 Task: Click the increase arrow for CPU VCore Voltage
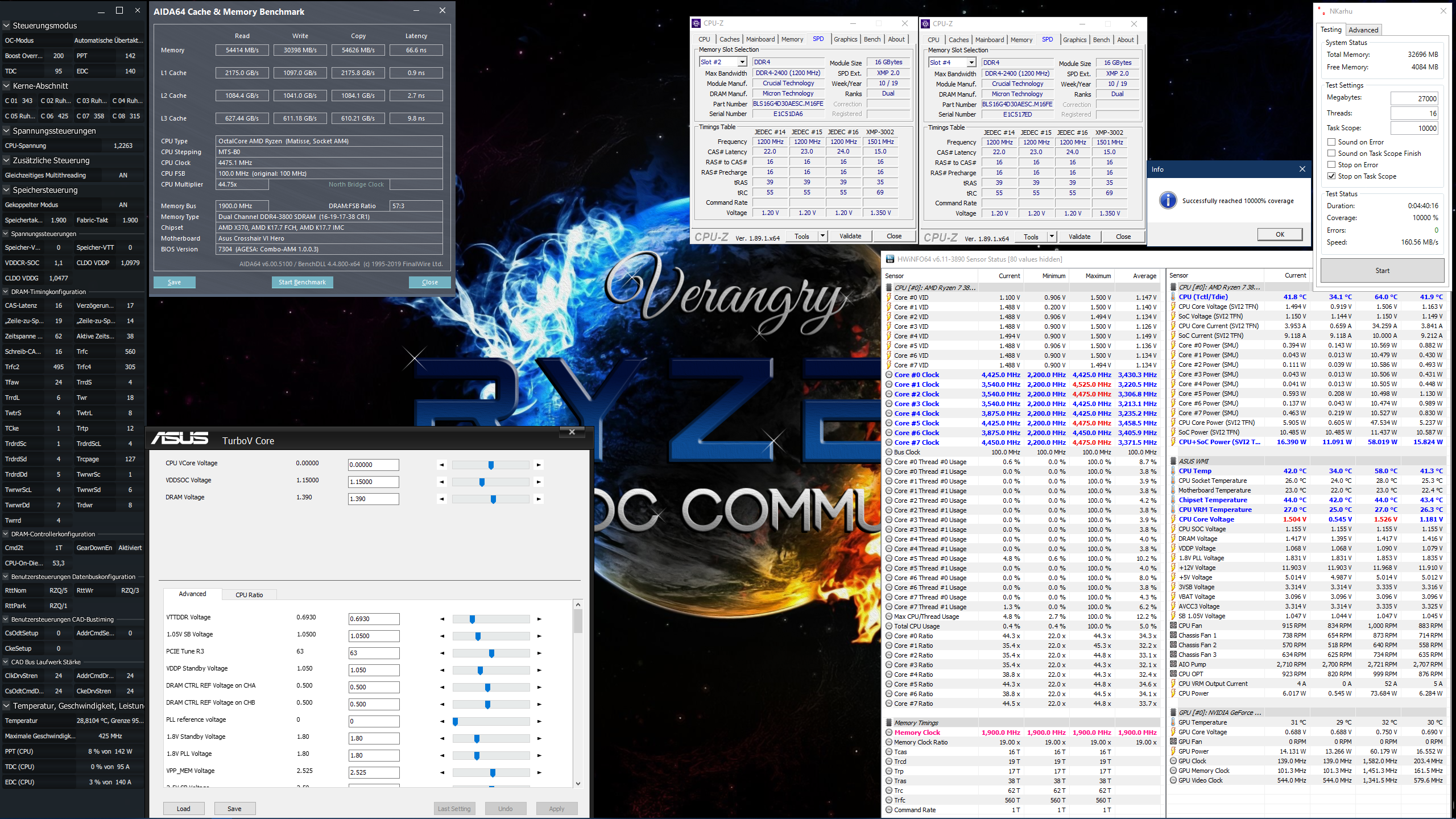click(x=539, y=465)
